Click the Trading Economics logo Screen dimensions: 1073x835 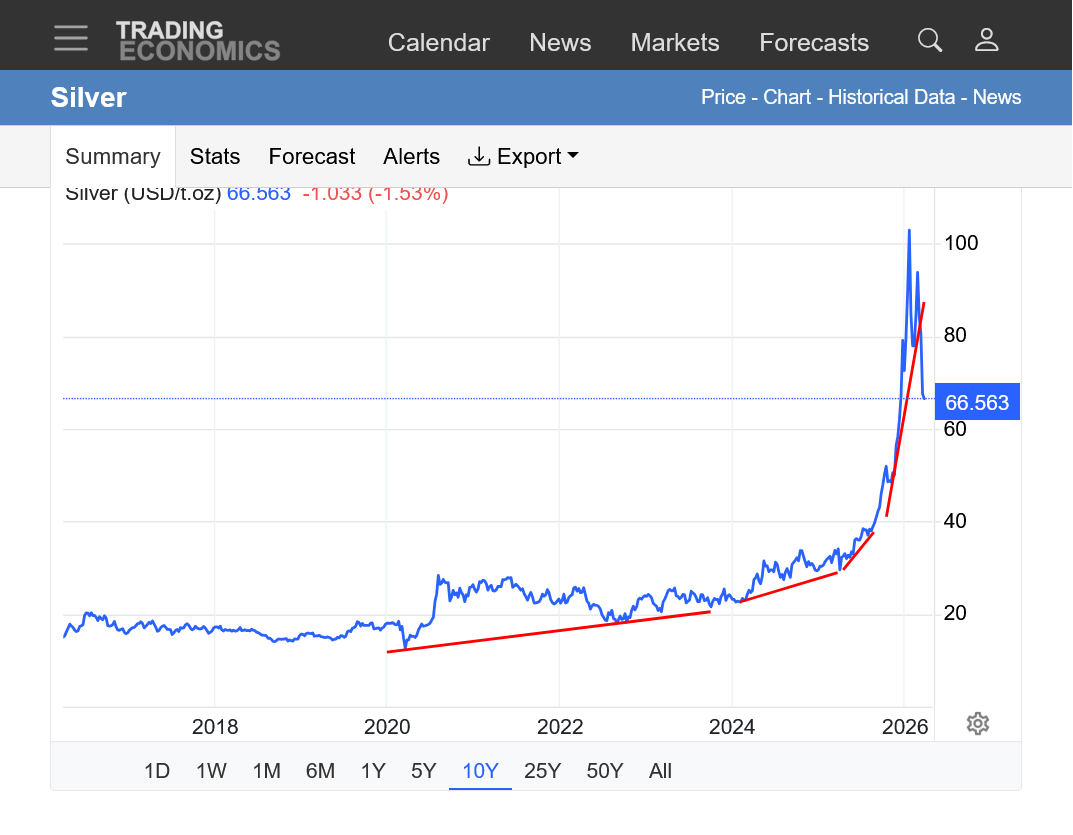pyautogui.click(x=197, y=41)
